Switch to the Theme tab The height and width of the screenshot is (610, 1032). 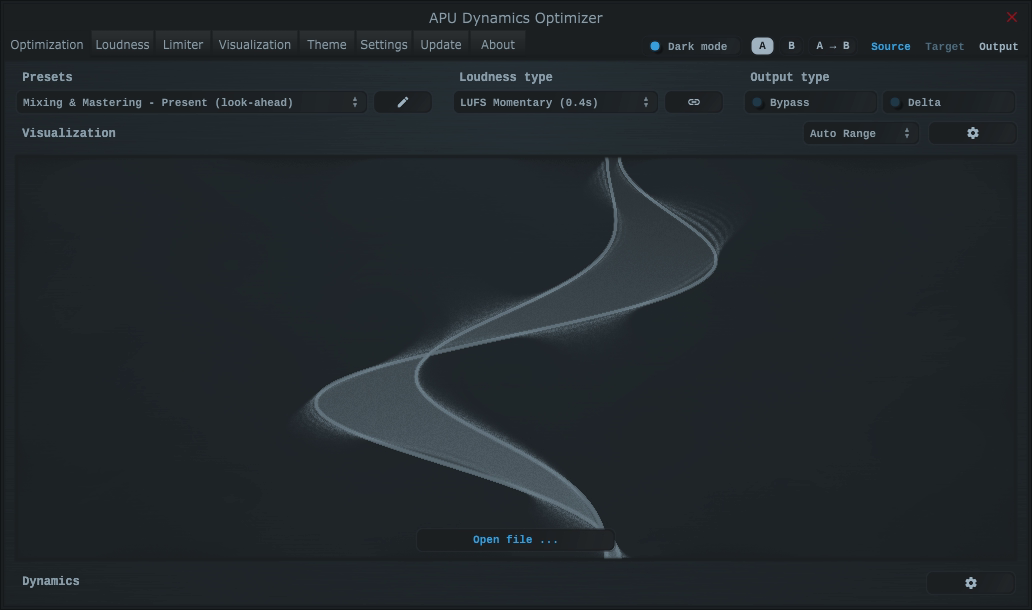[x=326, y=45]
